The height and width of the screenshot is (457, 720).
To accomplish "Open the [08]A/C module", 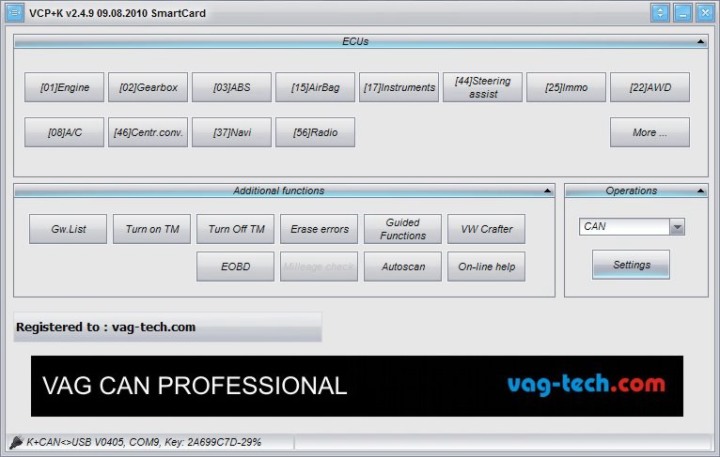I will [64, 132].
